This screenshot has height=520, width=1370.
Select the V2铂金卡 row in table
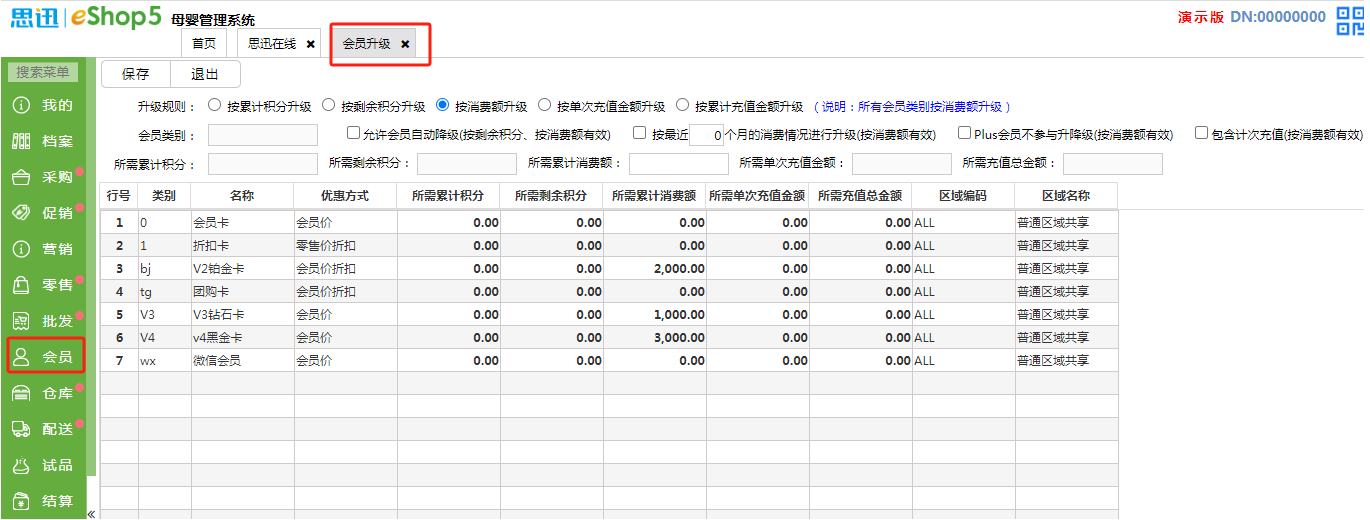(x=240, y=269)
